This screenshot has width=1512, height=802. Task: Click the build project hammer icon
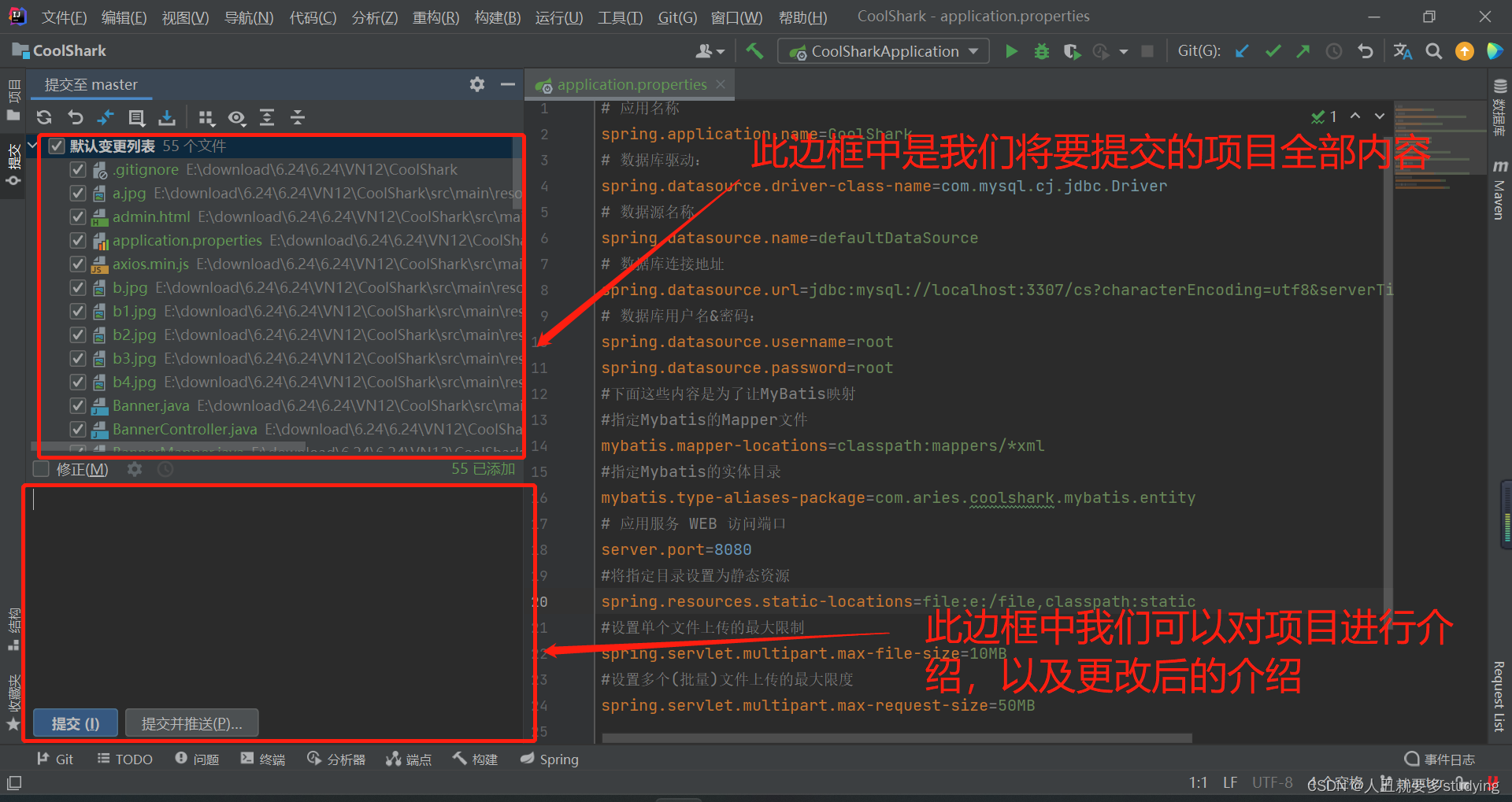(754, 51)
